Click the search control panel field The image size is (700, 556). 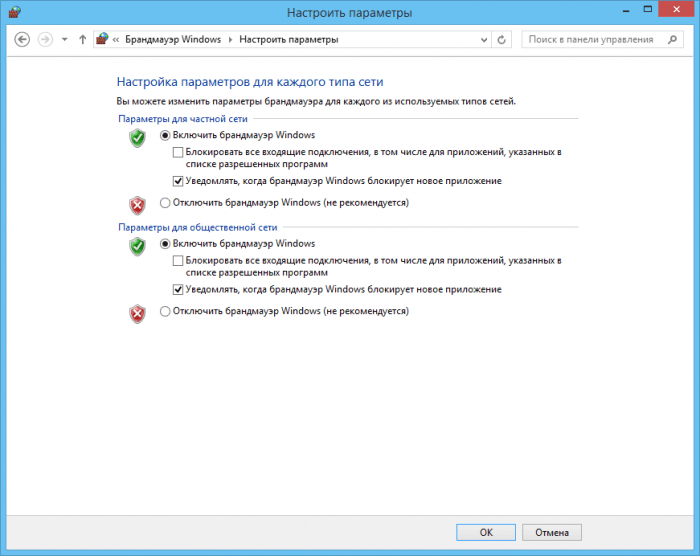602,40
